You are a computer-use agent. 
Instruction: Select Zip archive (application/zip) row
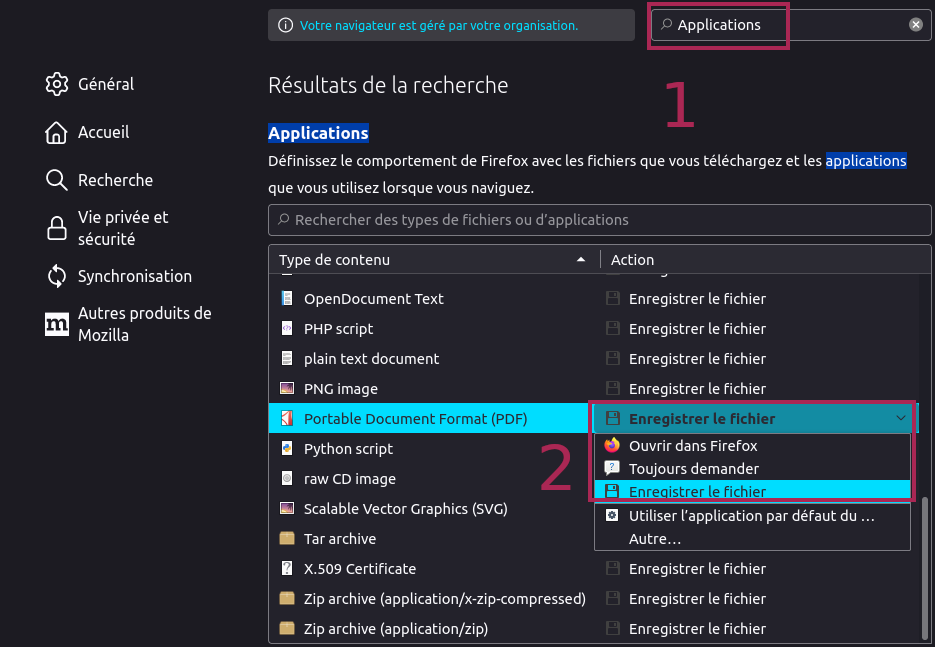click(x=594, y=629)
